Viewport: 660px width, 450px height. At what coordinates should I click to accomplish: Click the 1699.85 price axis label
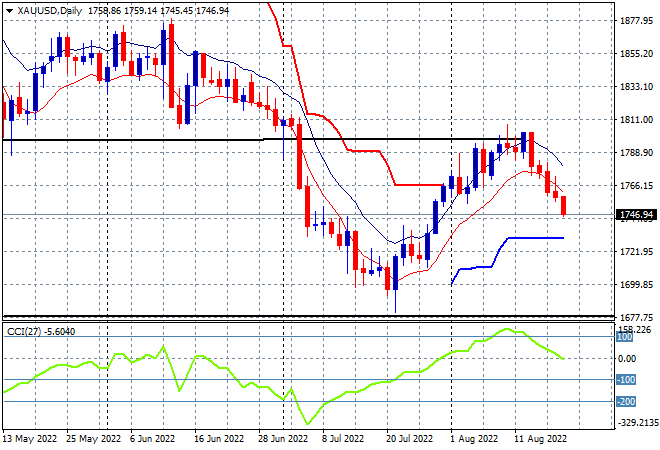coord(636,285)
